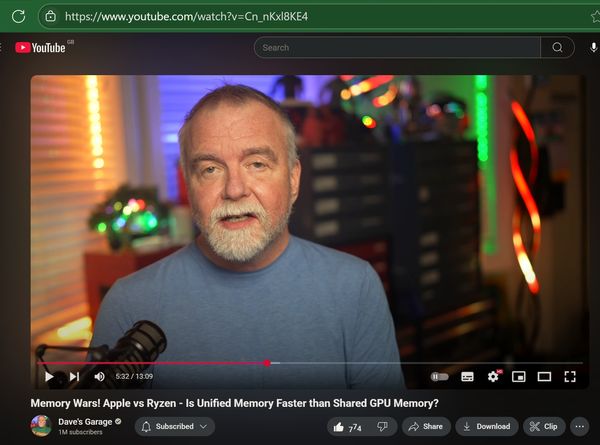This screenshot has width=600, height=445.
Task: Expand the Subscribed notification dropdown
Action: (174, 426)
